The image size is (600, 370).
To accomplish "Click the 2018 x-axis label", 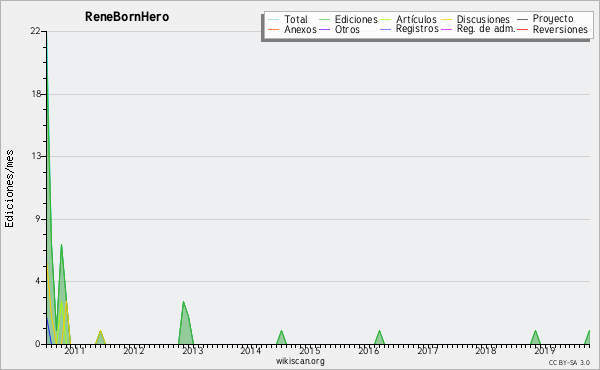I will tap(486, 350).
